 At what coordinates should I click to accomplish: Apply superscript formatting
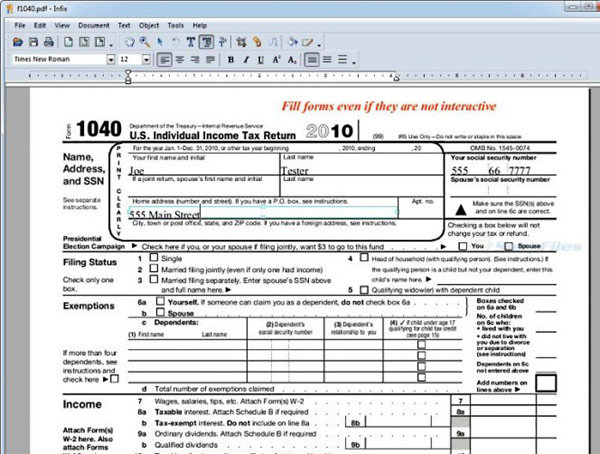tap(276, 60)
